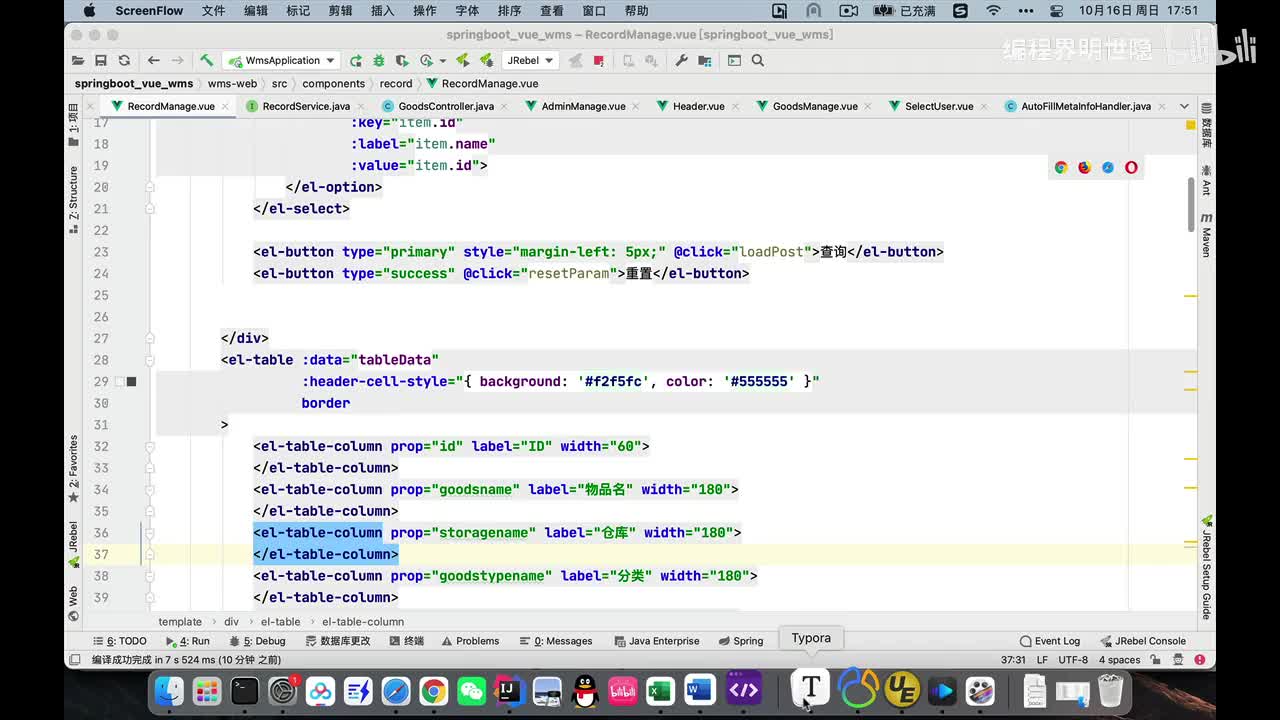The width and height of the screenshot is (1280, 720).
Task: Open the TODO tool window
Action: 119,641
